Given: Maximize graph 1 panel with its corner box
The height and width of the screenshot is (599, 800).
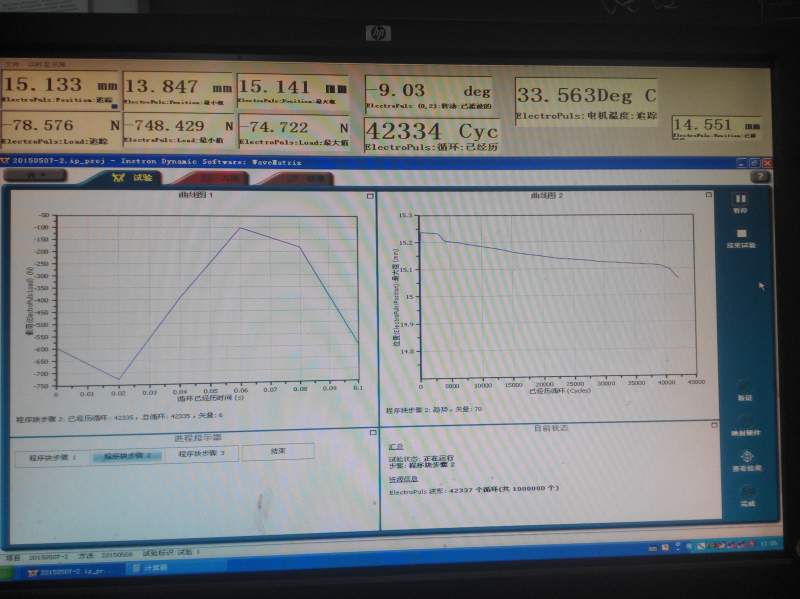Looking at the screenshot, I should (x=370, y=196).
